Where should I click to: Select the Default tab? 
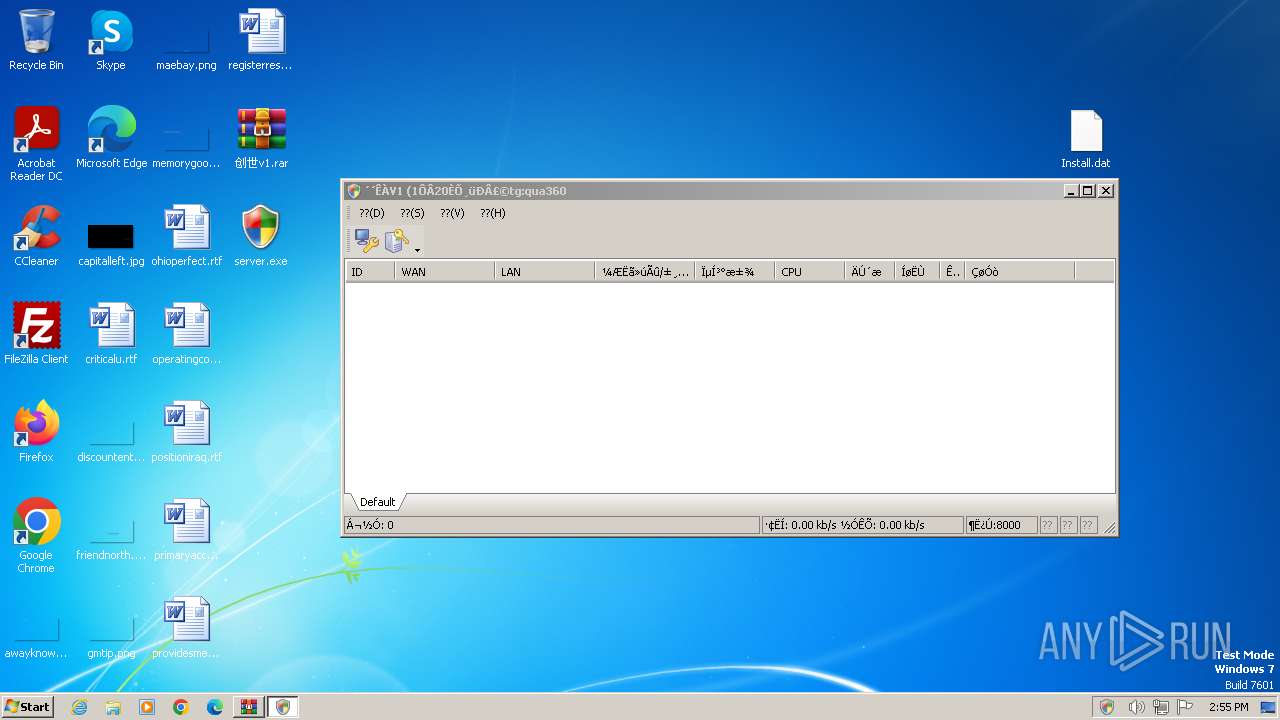pyautogui.click(x=377, y=502)
